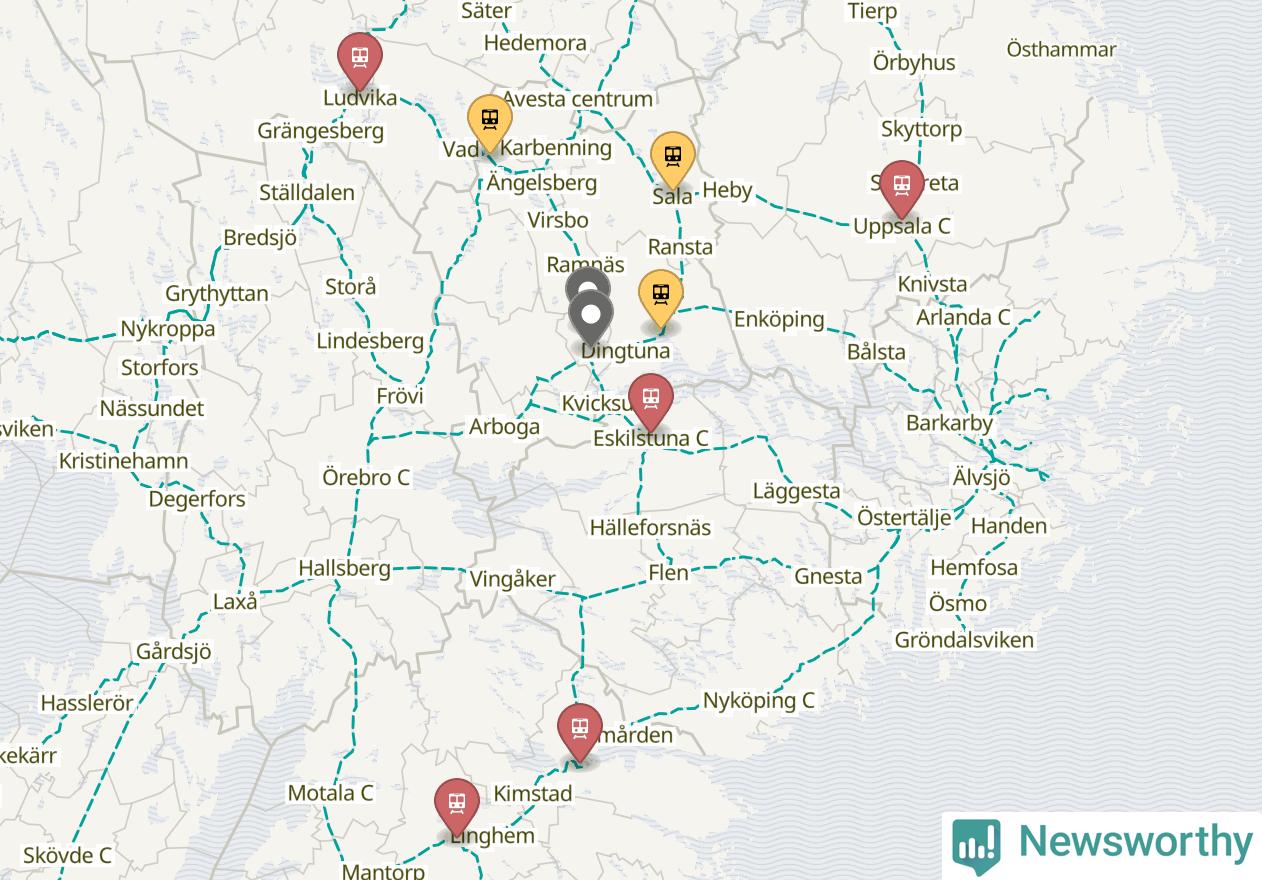The height and width of the screenshot is (880, 1262).
Task: Select the yellow train marker near Karbenning
Action: pos(490,122)
